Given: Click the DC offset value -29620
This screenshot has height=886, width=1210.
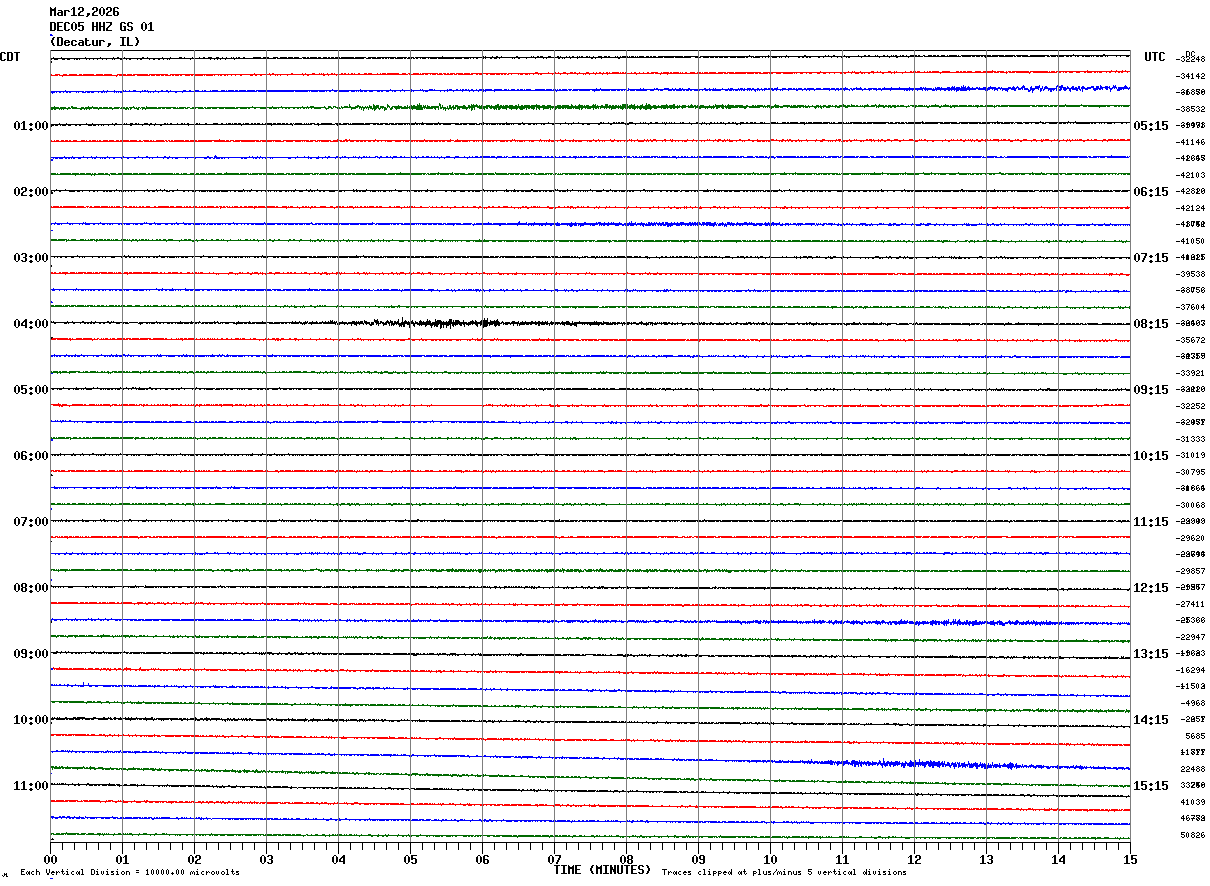Looking at the screenshot, I should tap(1191, 538).
